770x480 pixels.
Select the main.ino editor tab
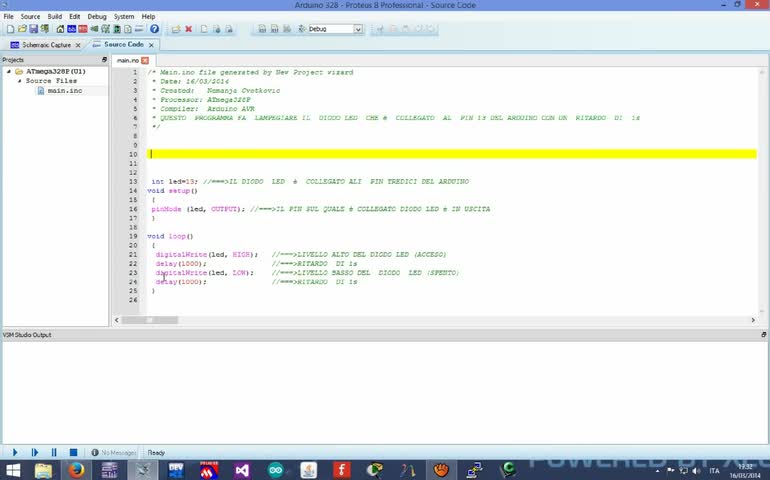128,60
